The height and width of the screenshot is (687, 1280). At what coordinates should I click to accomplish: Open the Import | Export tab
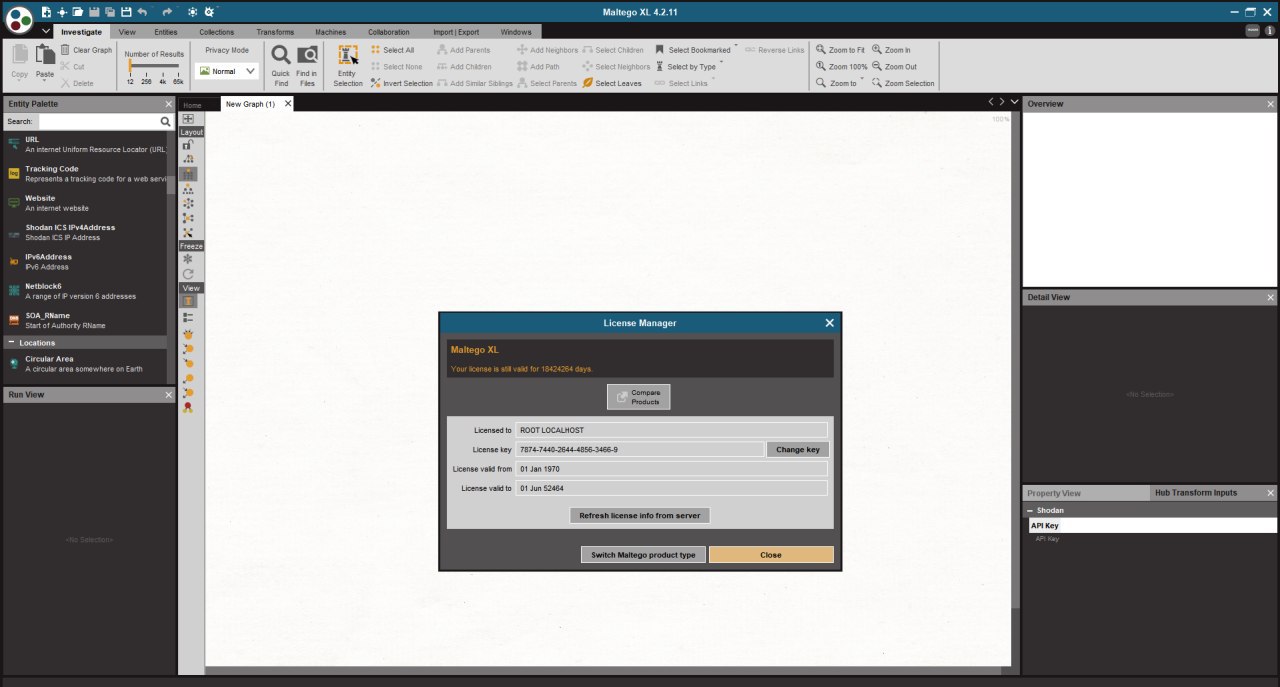(456, 32)
